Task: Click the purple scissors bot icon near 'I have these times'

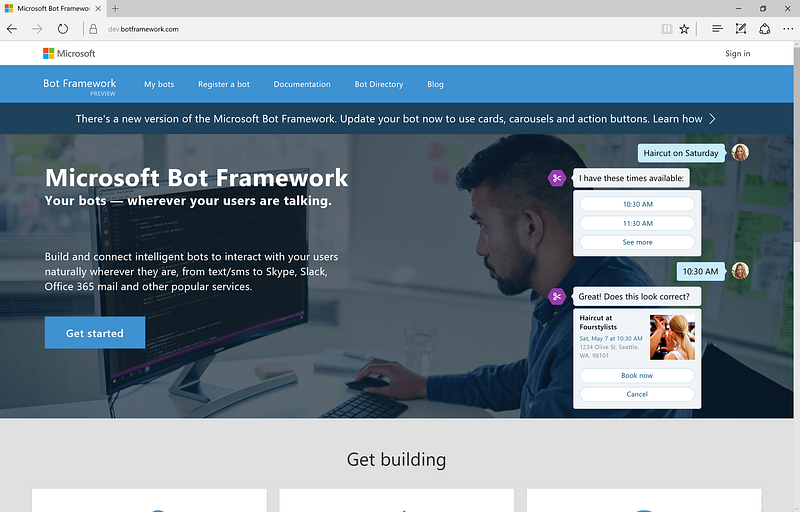Action: pos(557,178)
